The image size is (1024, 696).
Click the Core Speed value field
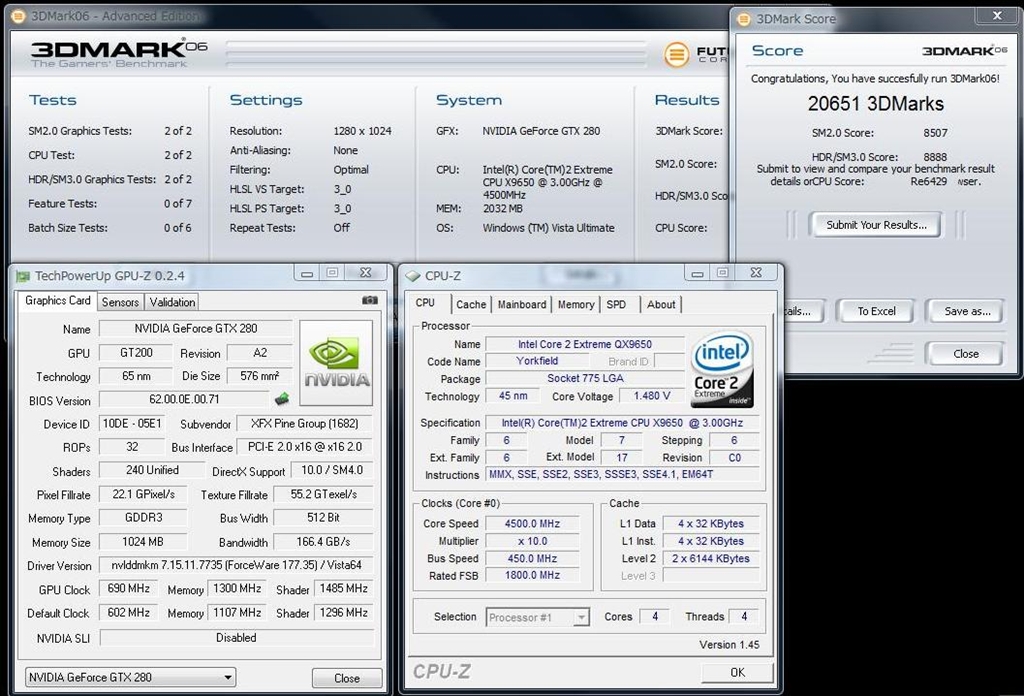(534, 523)
